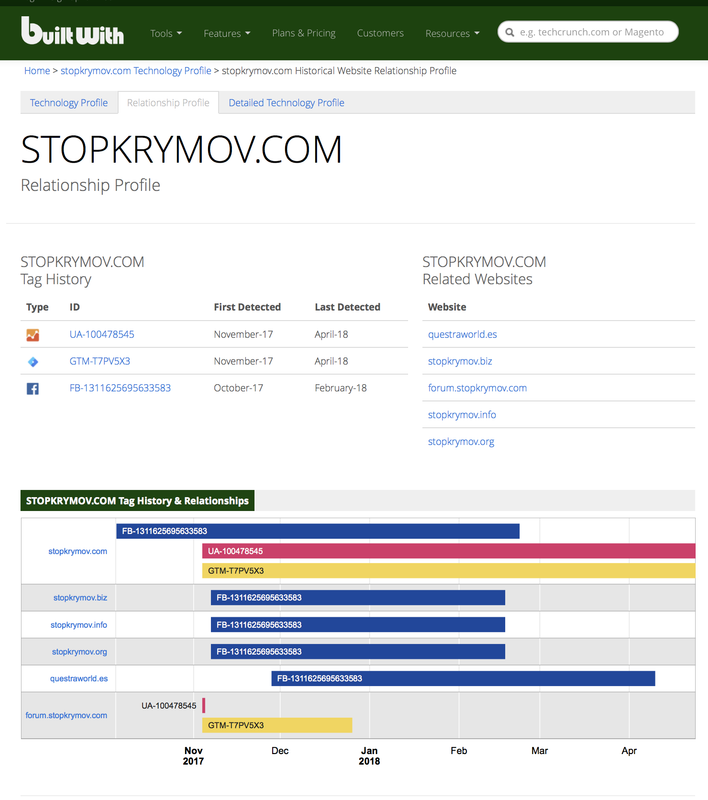Click the 'Last Detected' column header
The image size is (708, 800).
pyautogui.click(x=347, y=307)
